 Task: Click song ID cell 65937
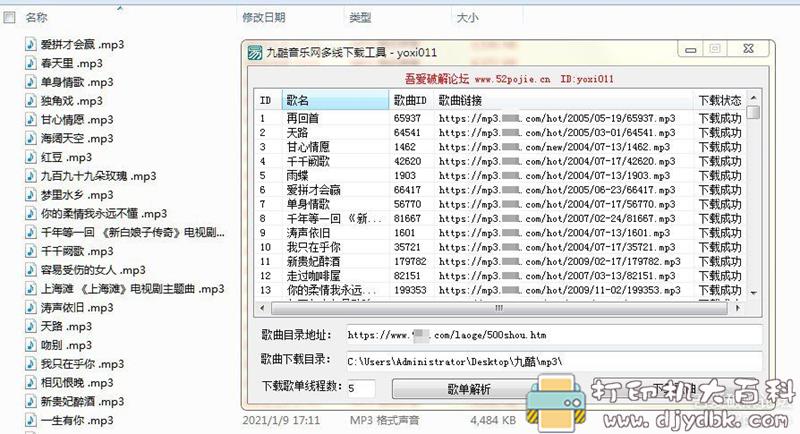(407, 118)
